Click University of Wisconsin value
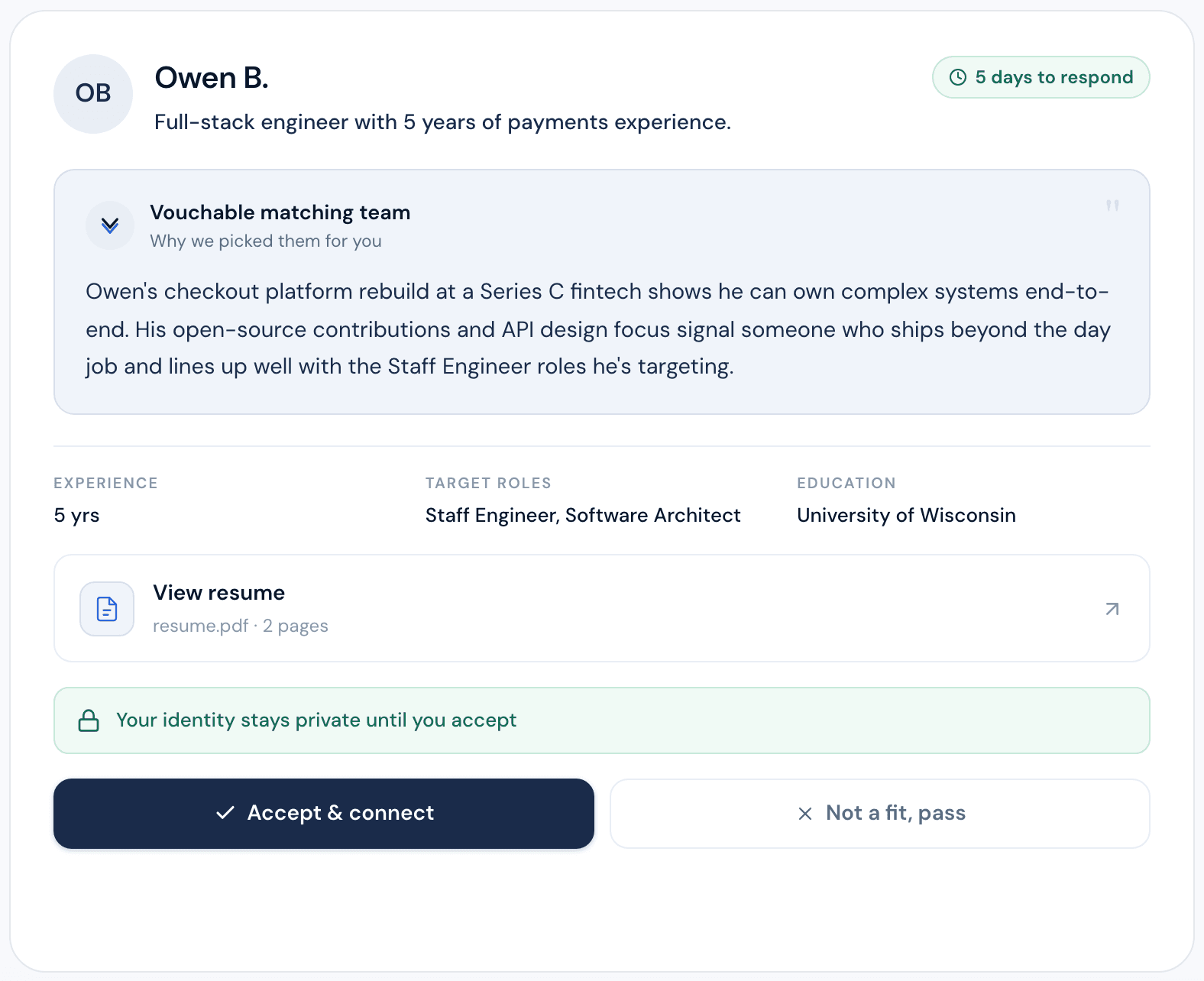 click(906, 516)
